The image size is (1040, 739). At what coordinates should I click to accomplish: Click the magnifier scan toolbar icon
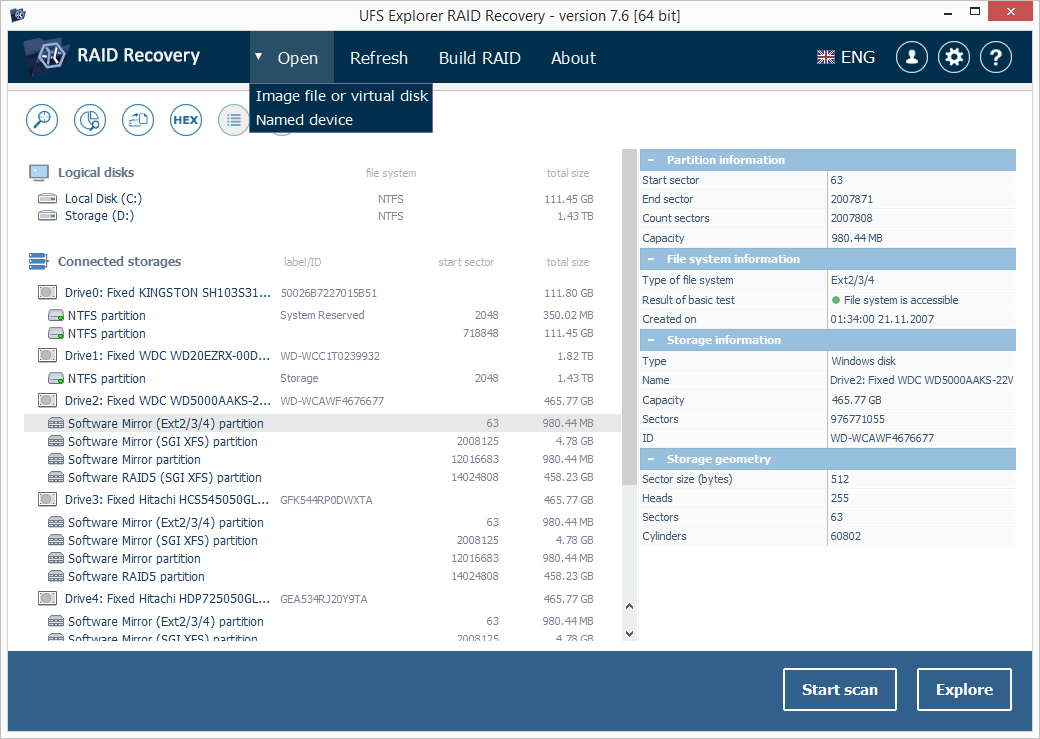tap(42, 120)
